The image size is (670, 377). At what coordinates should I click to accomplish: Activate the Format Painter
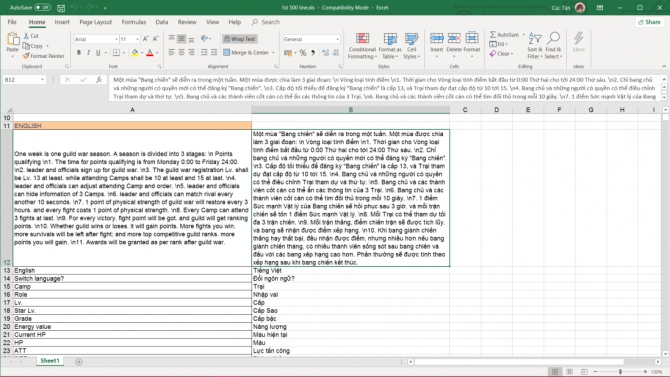coord(44,56)
